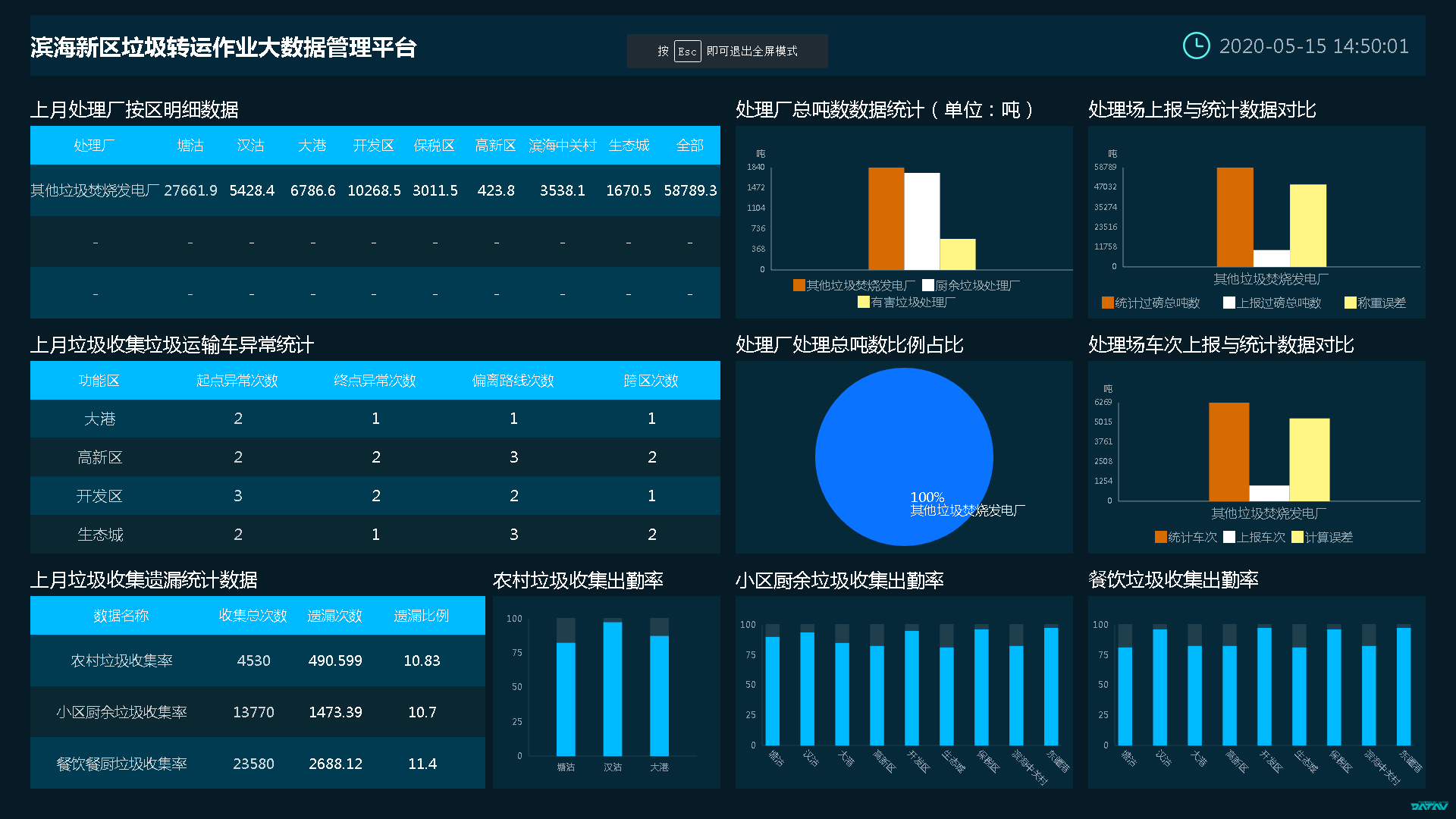This screenshot has height=819, width=1456.
Task: Click the DataV logo in bottom corner
Action: (x=1429, y=806)
